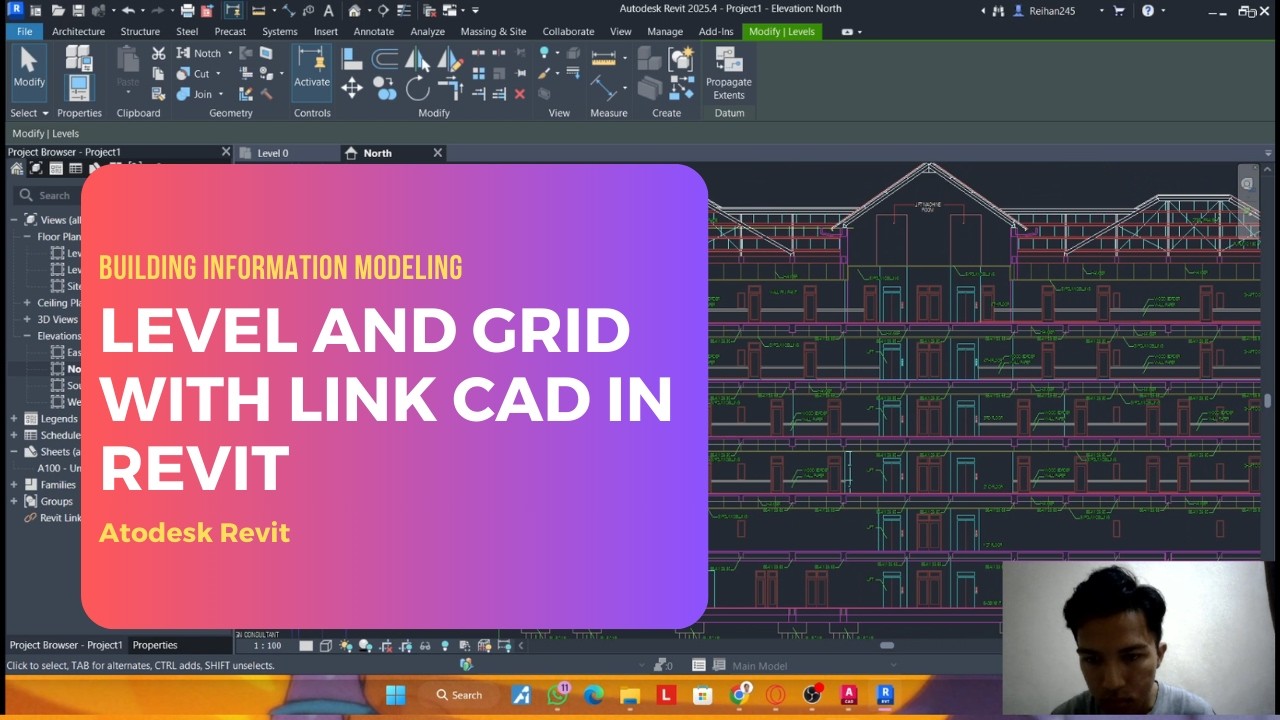Open WhatsApp from the taskbar
This screenshot has height=720, width=1280.
pyautogui.click(x=558, y=695)
